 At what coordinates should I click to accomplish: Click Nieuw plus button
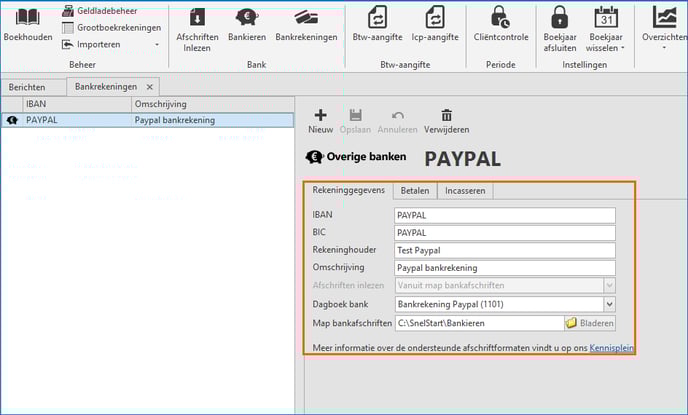(x=320, y=121)
